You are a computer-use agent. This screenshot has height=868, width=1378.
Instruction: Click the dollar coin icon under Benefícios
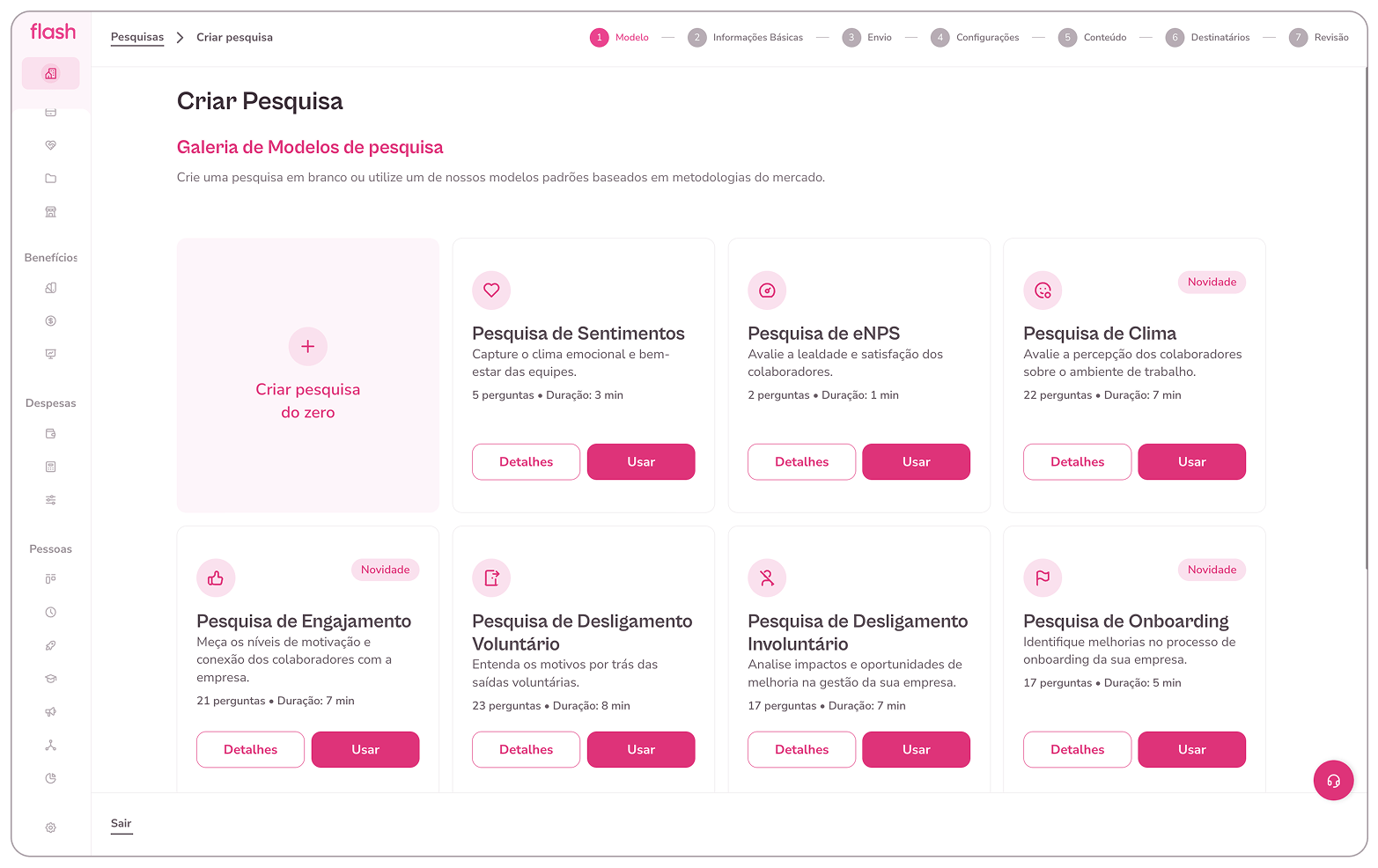pyautogui.click(x=51, y=321)
